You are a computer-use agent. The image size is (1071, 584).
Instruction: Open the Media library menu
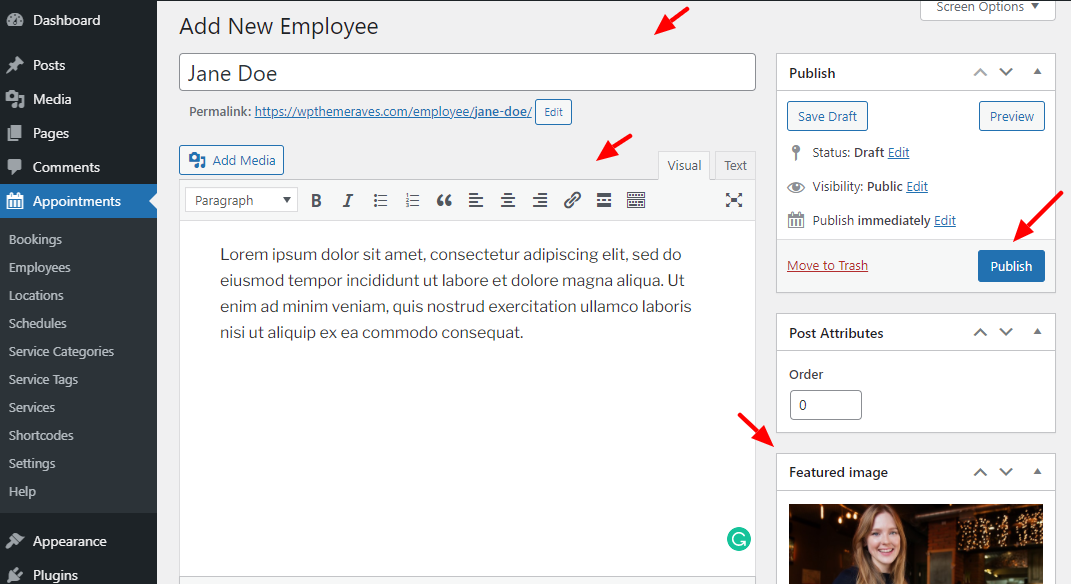click(x=52, y=99)
